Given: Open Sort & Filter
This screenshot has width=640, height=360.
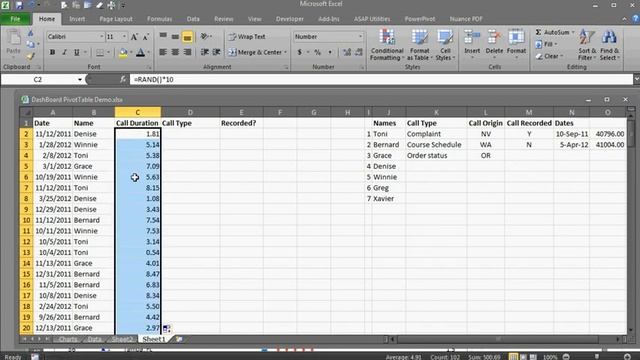Looking at the screenshot, I should coord(587,45).
